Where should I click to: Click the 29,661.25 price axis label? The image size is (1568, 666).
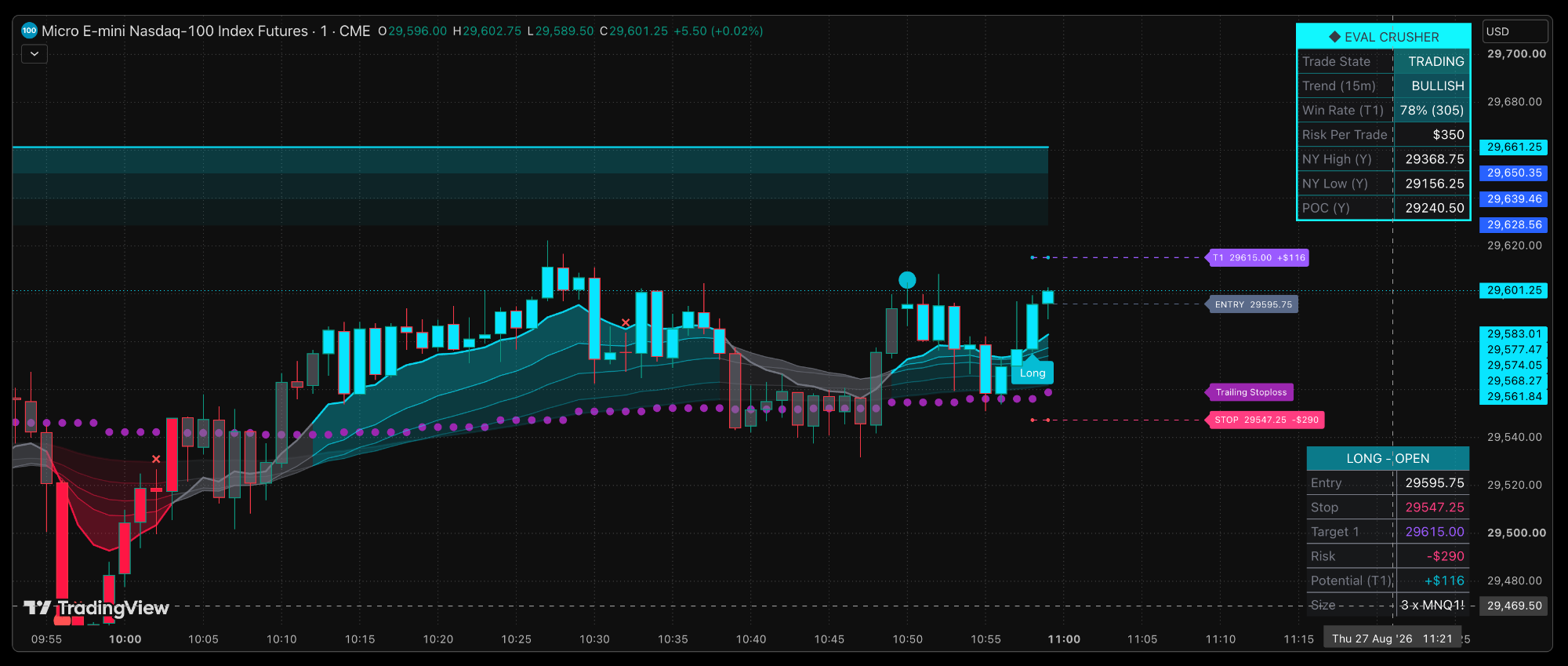click(1513, 147)
